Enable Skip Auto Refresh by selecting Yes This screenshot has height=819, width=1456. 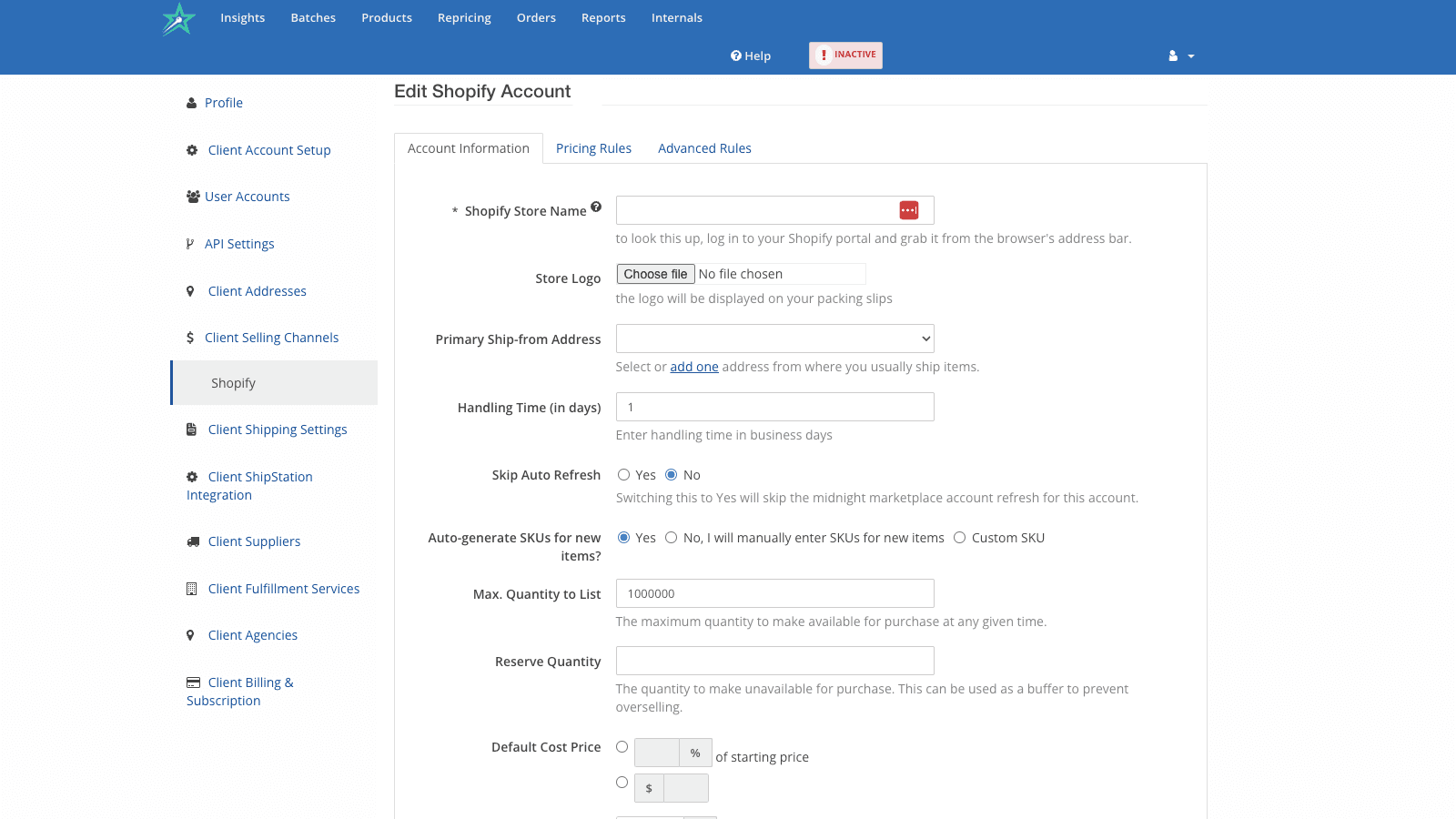click(x=624, y=474)
